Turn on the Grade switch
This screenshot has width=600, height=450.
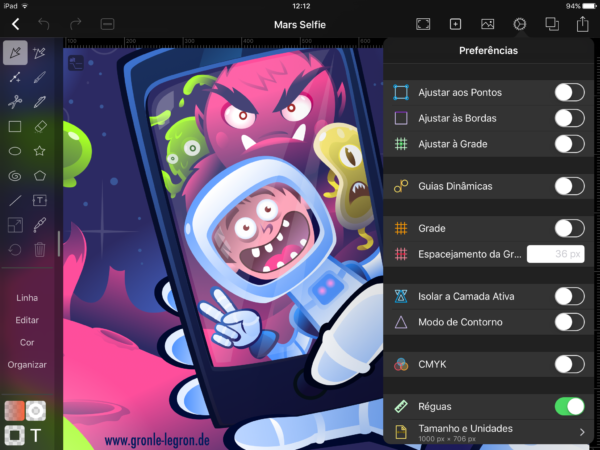pyautogui.click(x=569, y=228)
